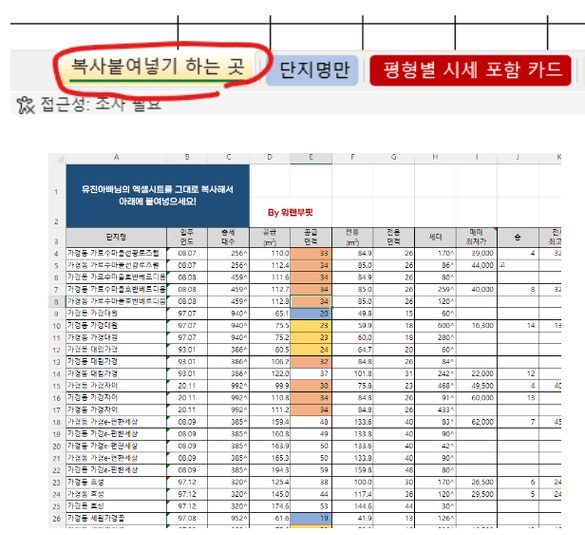This screenshot has width=585, height=535.
Task: Open the 복사붙여넣기 하는 곳 sheet tab
Action: tap(157, 68)
